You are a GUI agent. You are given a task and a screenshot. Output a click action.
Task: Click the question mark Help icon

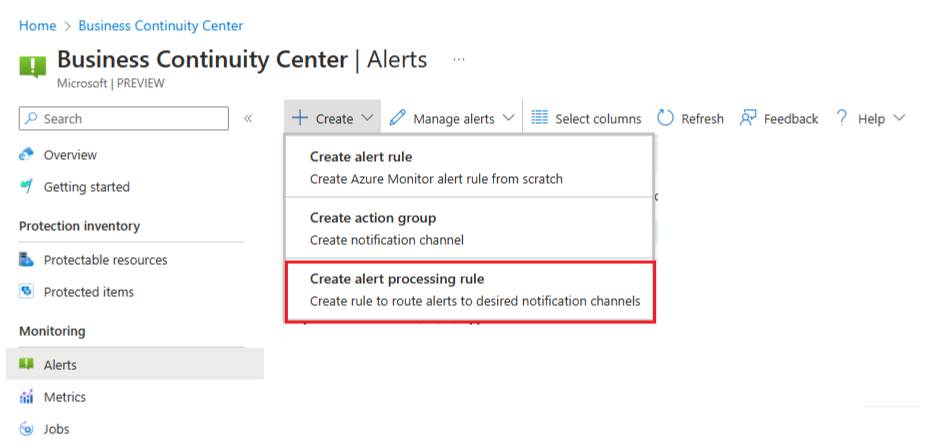click(x=841, y=118)
